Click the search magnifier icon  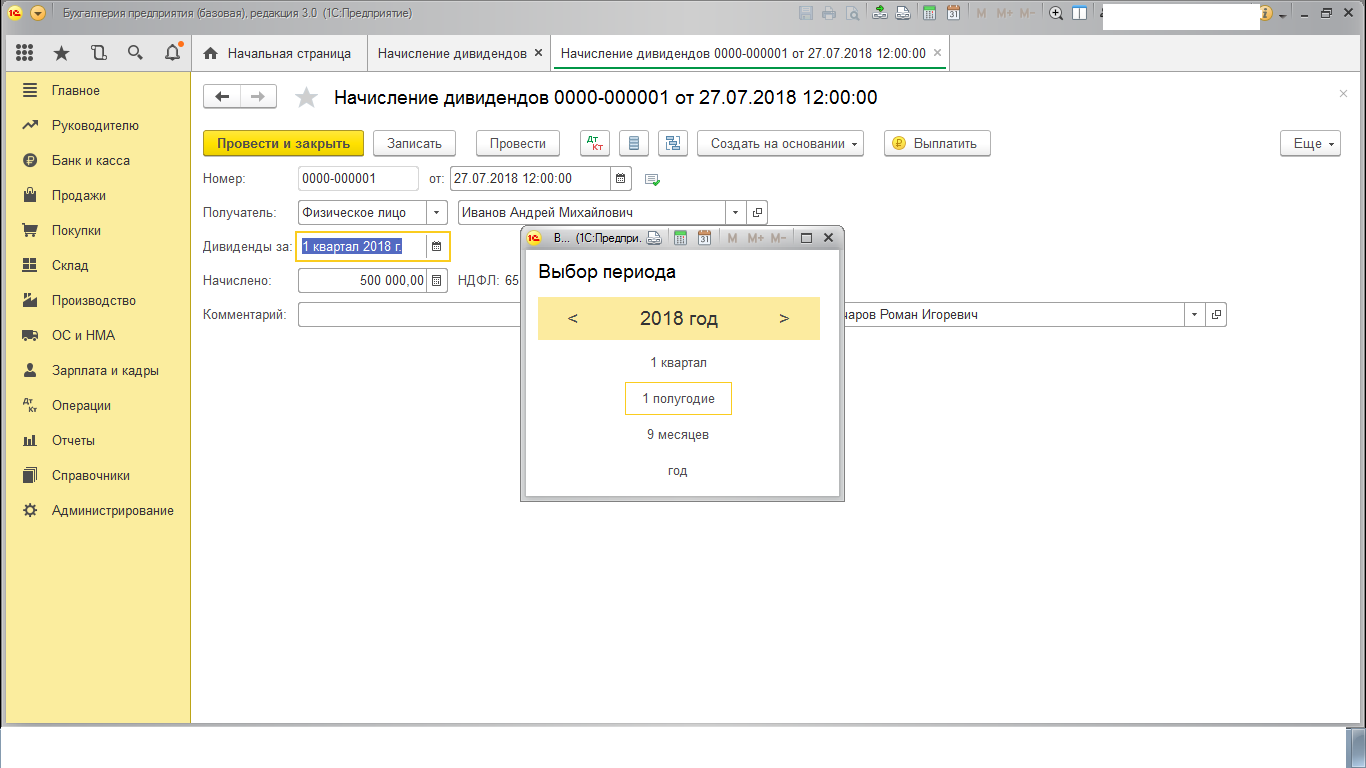(x=135, y=53)
